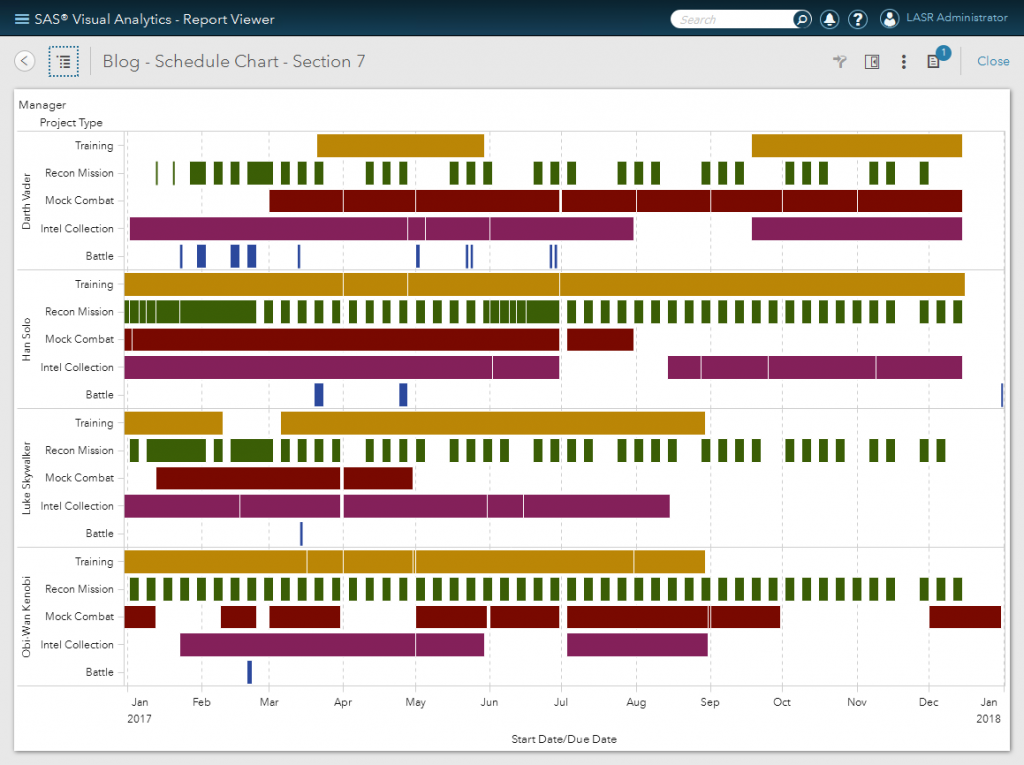Viewport: 1024px width, 765px height.
Task: Select Obi-Wan Kenobi's Battle marker near March
Action: point(248,672)
